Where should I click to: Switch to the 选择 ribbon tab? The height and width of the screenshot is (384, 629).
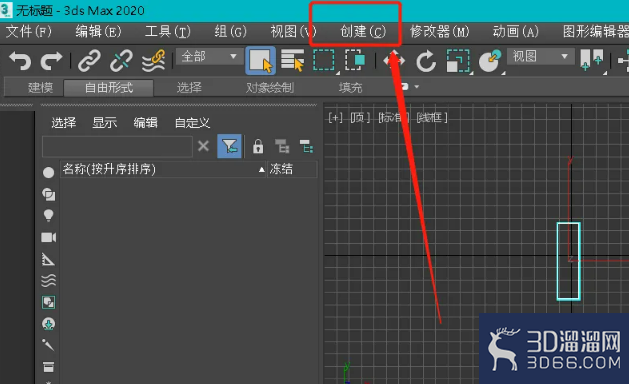[x=189, y=87]
